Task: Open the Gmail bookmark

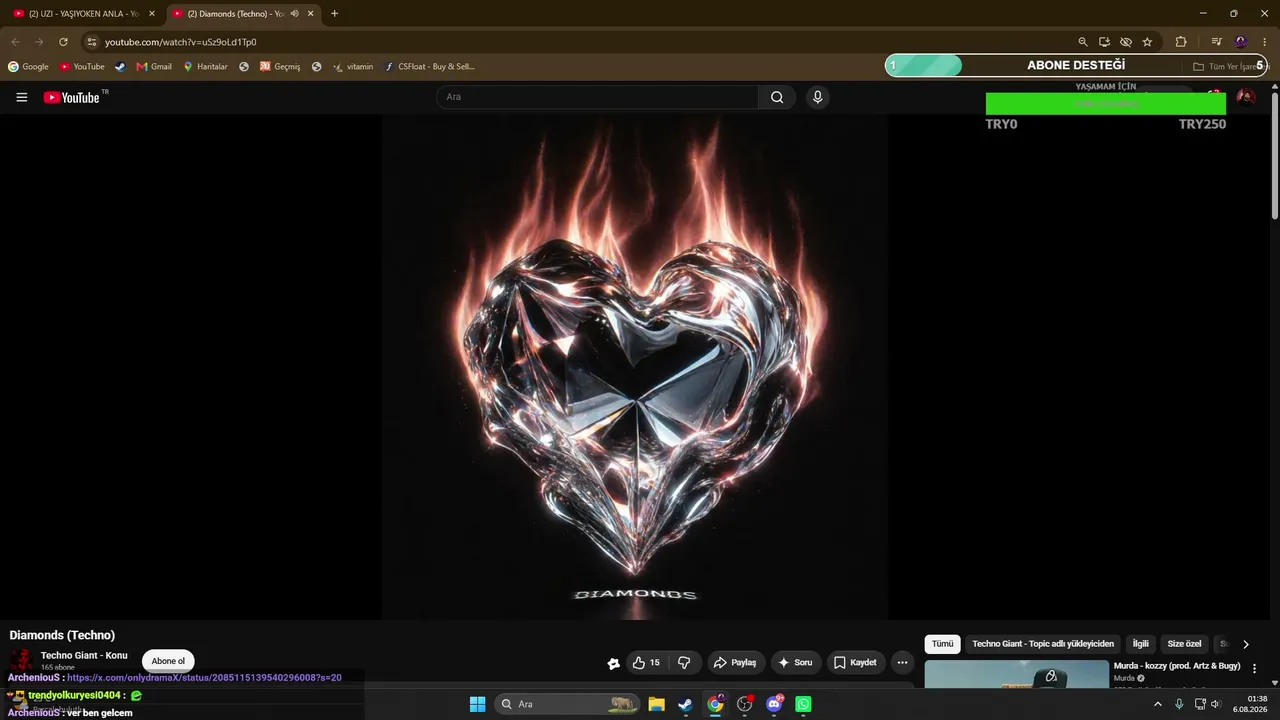Action: [154, 67]
